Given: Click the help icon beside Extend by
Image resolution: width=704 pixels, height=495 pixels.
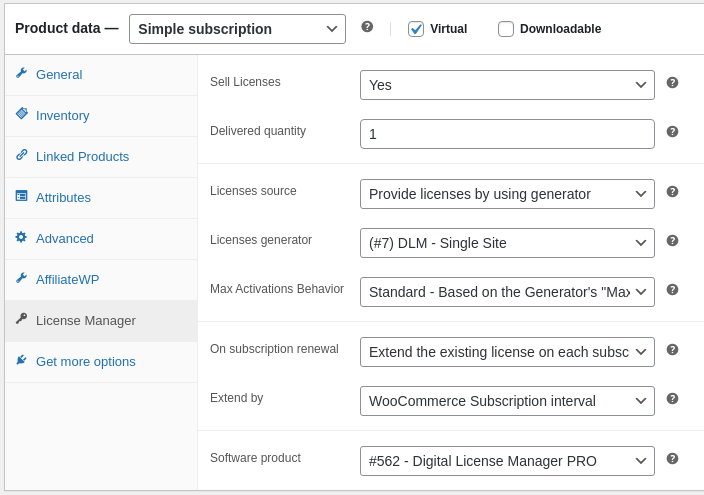Looking at the screenshot, I should coord(672,399).
